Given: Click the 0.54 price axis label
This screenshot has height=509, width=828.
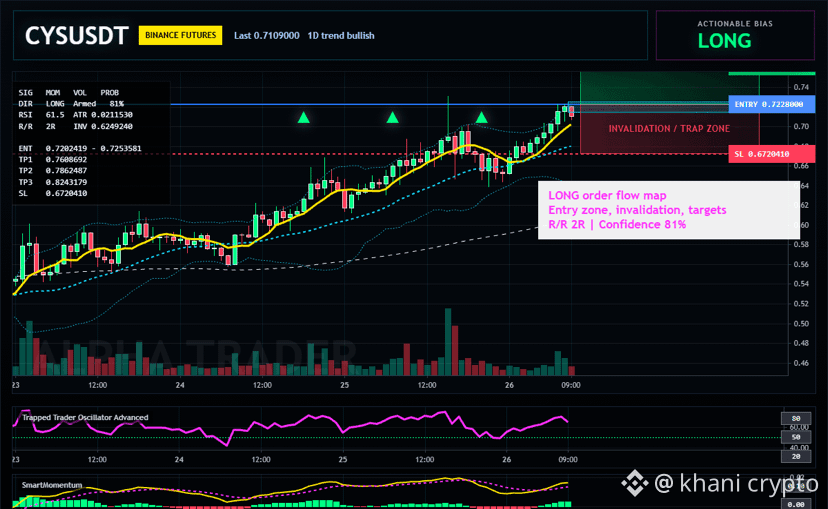Looking at the screenshot, I should [801, 284].
